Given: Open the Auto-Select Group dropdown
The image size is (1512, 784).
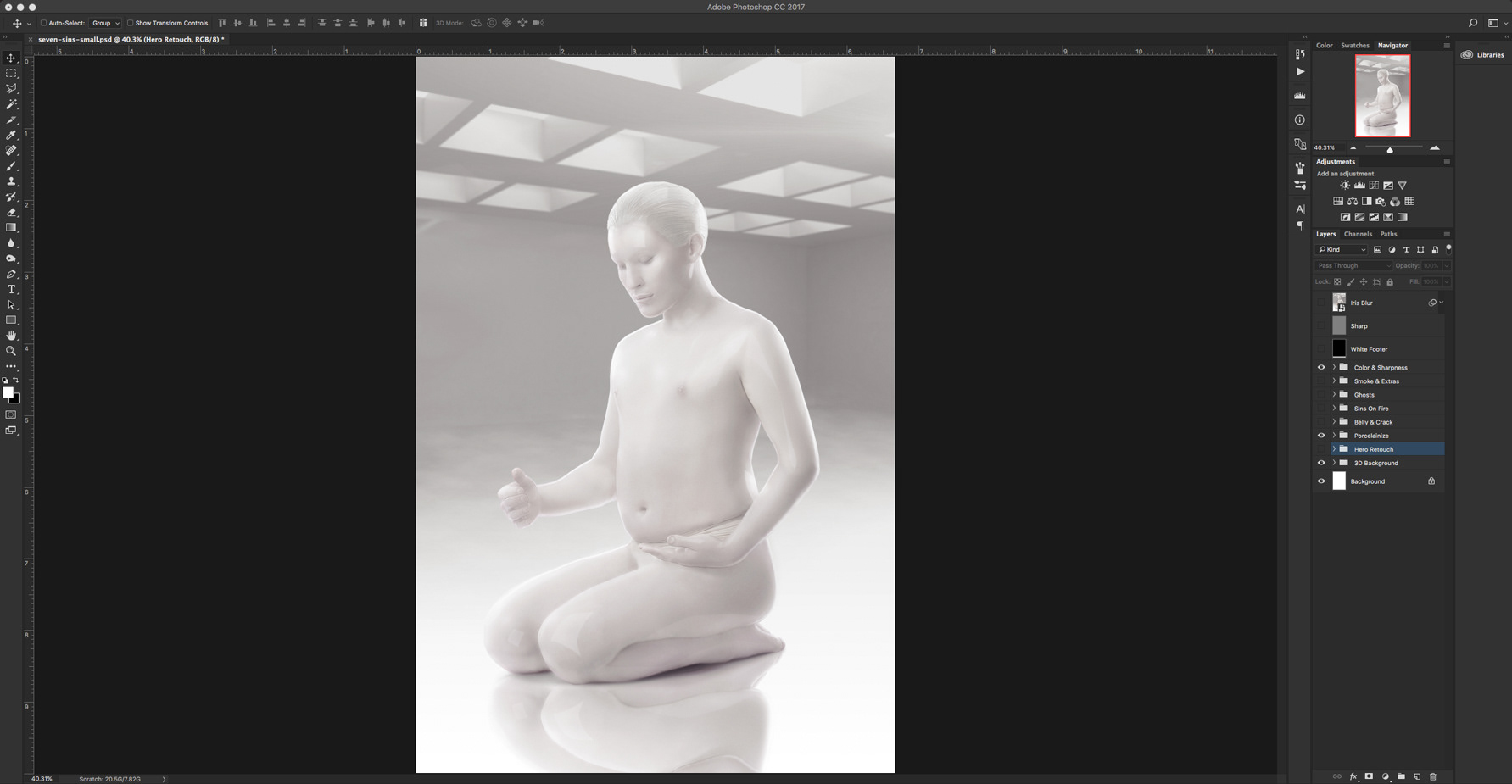Looking at the screenshot, I should click(105, 23).
